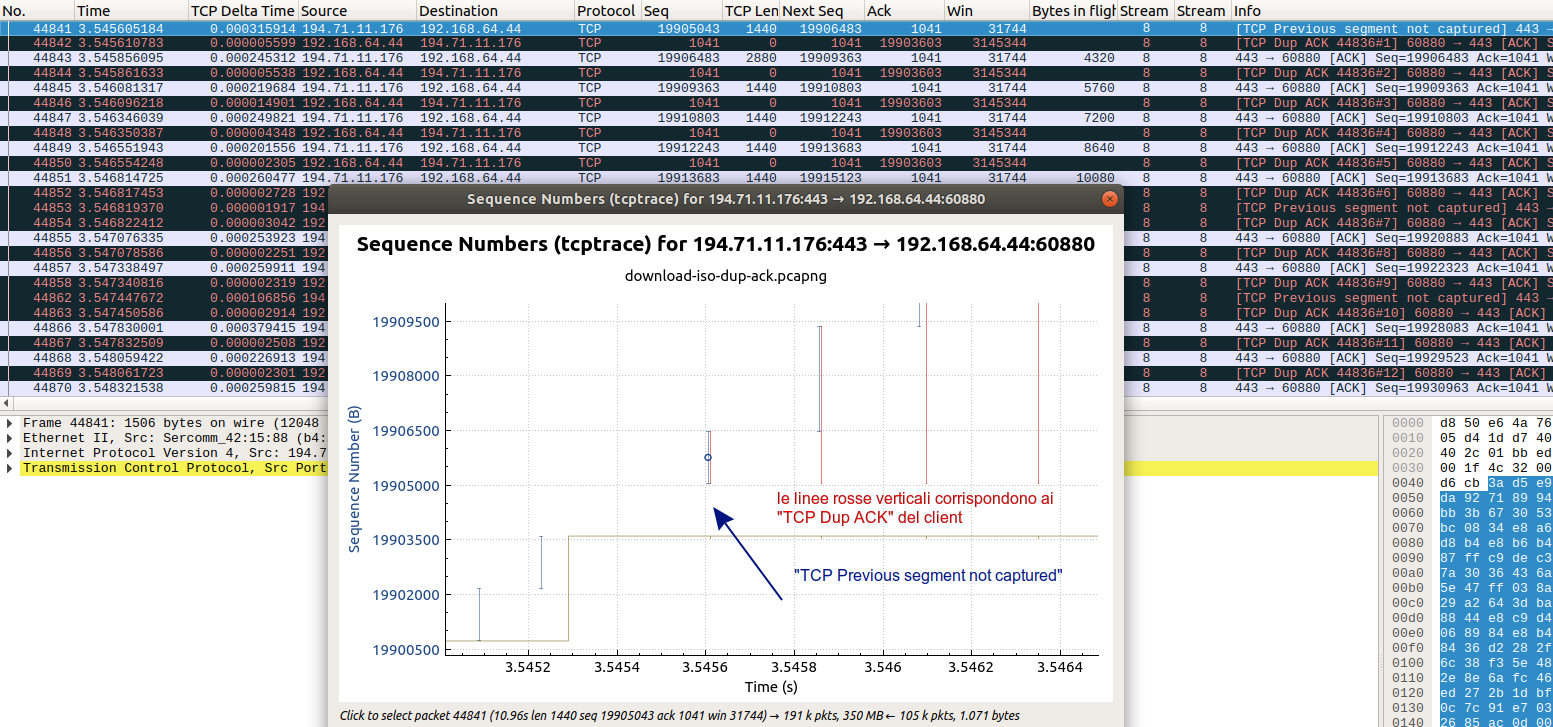Click Seq value 19906483 in row 44843
Viewport: 1553px width, 727px height.
pyautogui.click(x=689, y=59)
